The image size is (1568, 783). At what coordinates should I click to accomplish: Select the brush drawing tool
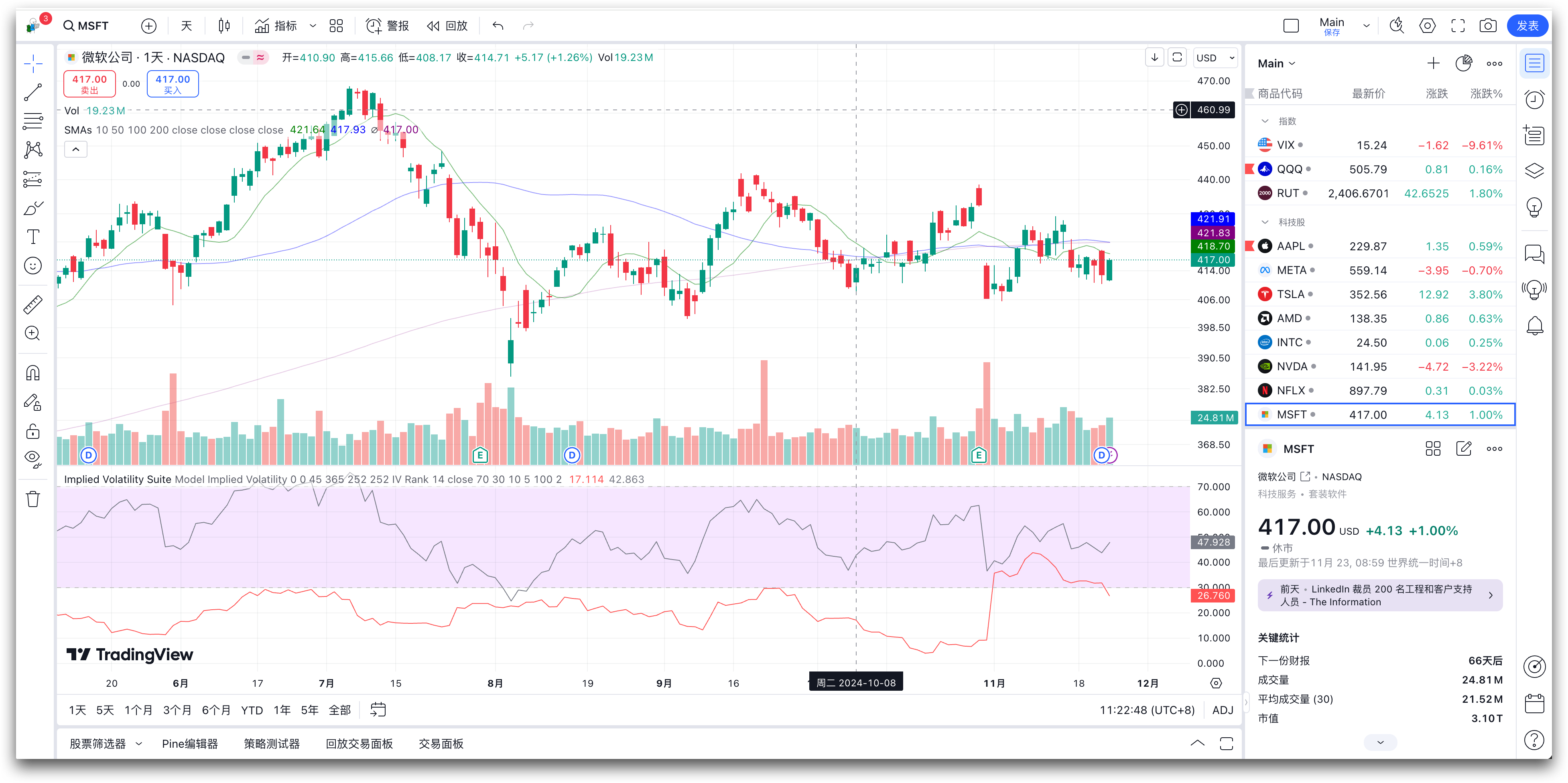pos(33,208)
